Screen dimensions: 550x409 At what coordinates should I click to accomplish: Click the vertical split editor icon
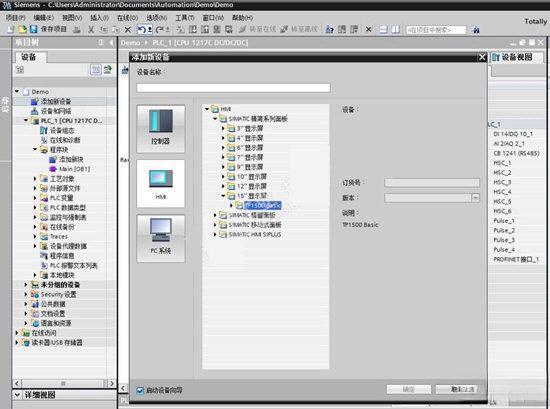(396, 29)
